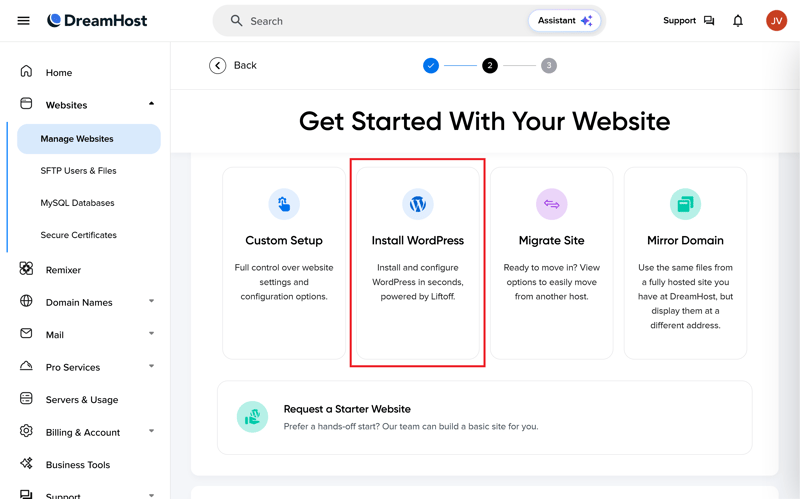Open the notifications bell
The height and width of the screenshot is (499, 800).
click(738, 20)
